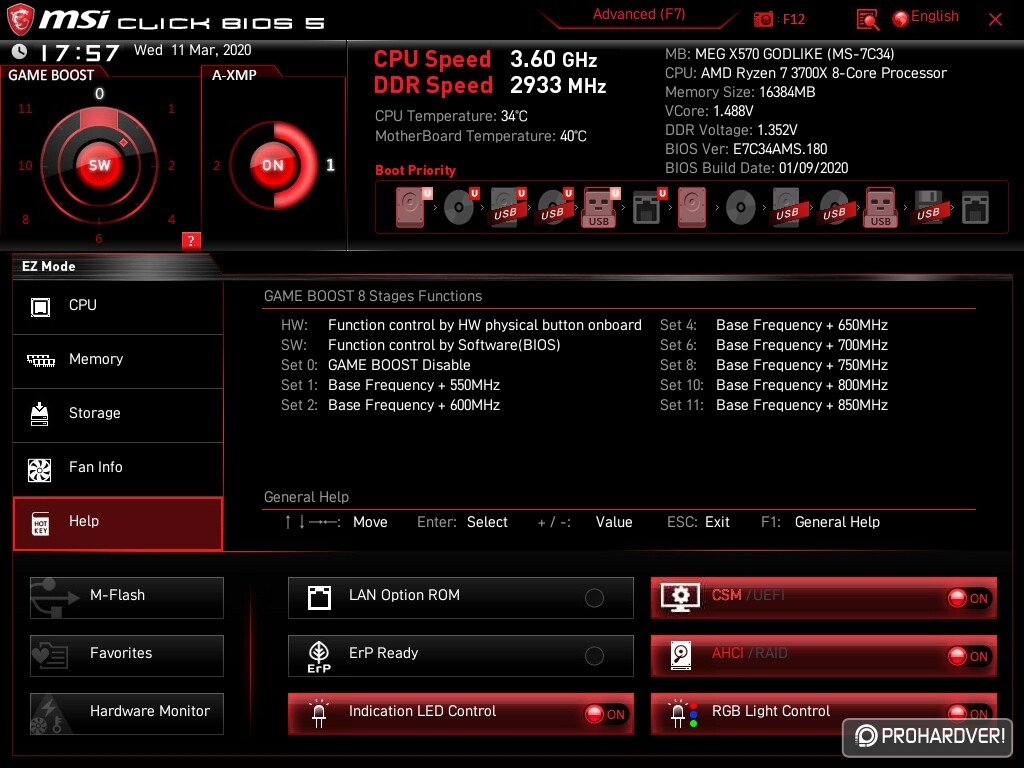The height and width of the screenshot is (768, 1024).
Task: Click the Storage drive icon in sidebar
Action: [40, 414]
